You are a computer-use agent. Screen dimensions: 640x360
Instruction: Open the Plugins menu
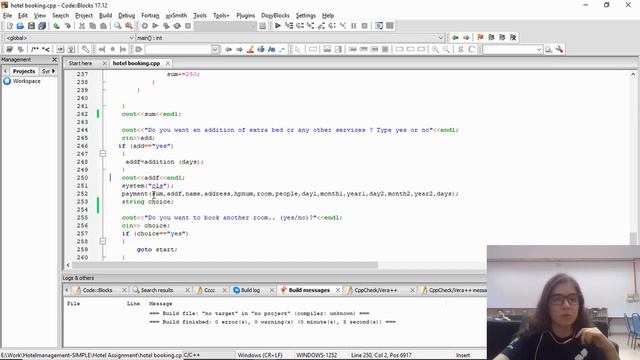pos(245,16)
